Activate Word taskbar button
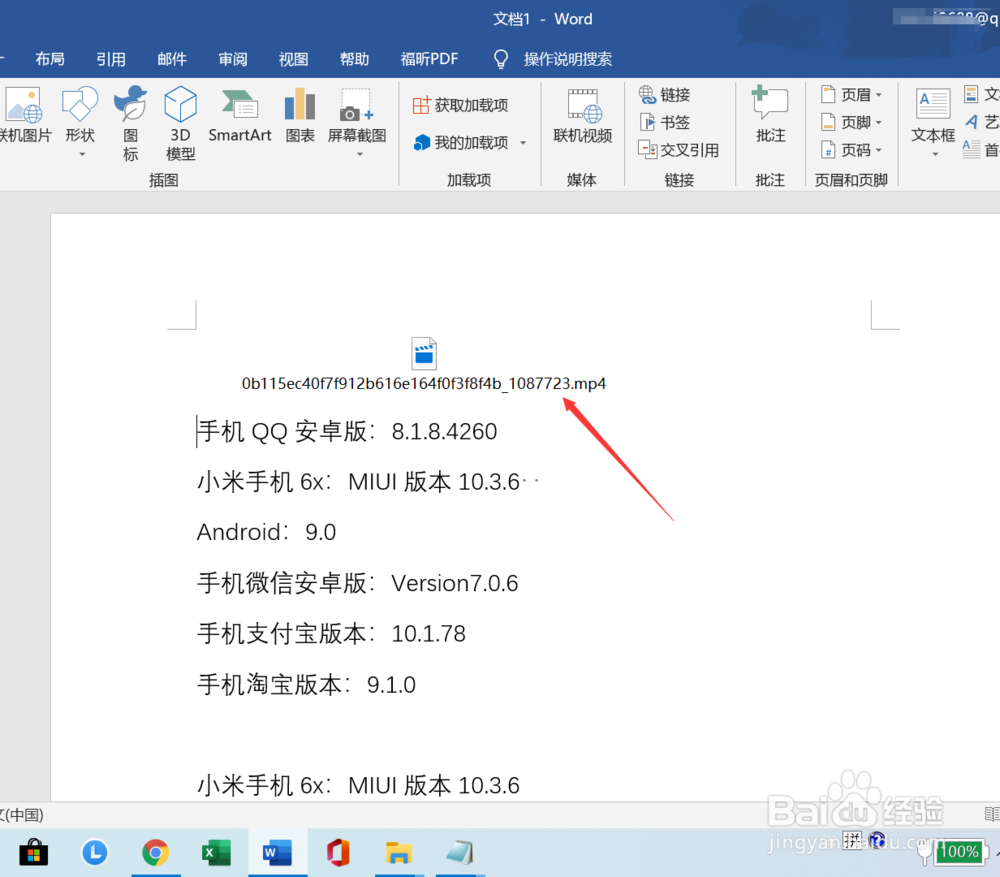 tap(277, 853)
